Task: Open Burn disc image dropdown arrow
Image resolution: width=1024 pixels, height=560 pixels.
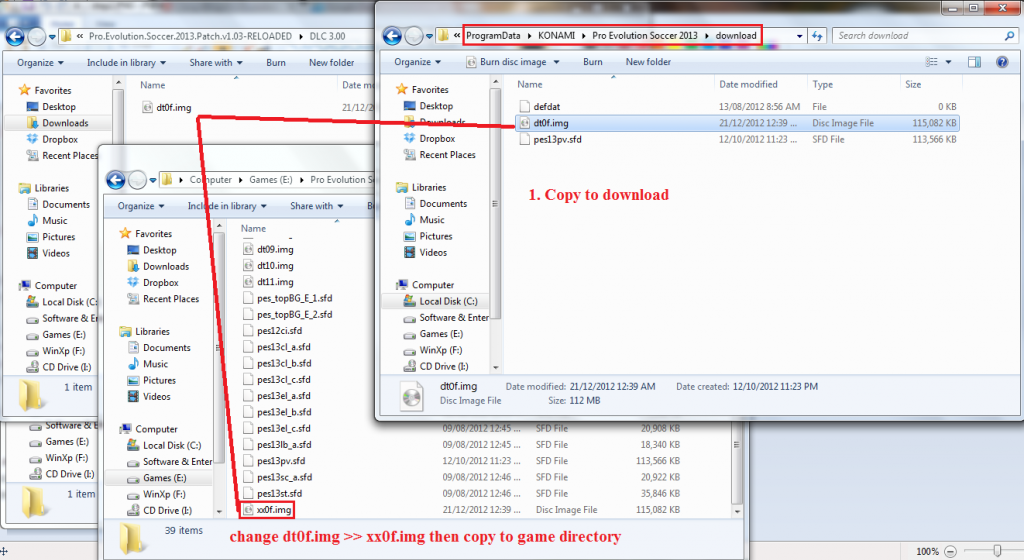Action: 556,62
